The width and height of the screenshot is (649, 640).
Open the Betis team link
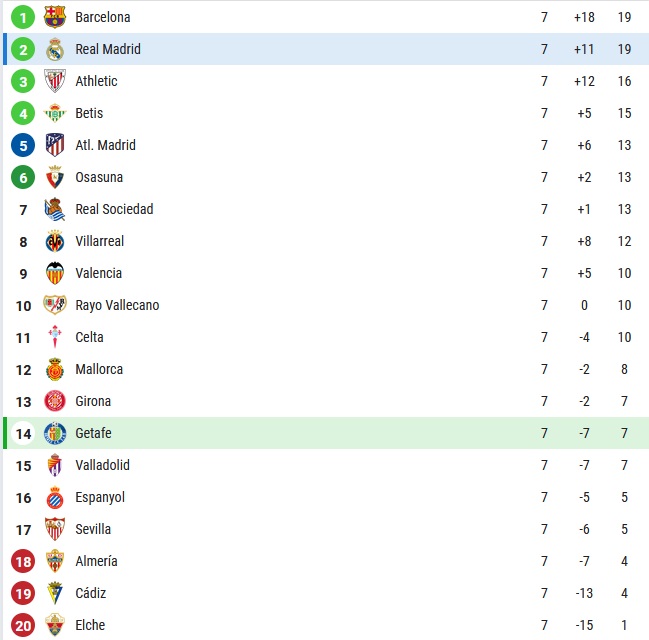(x=89, y=113)
